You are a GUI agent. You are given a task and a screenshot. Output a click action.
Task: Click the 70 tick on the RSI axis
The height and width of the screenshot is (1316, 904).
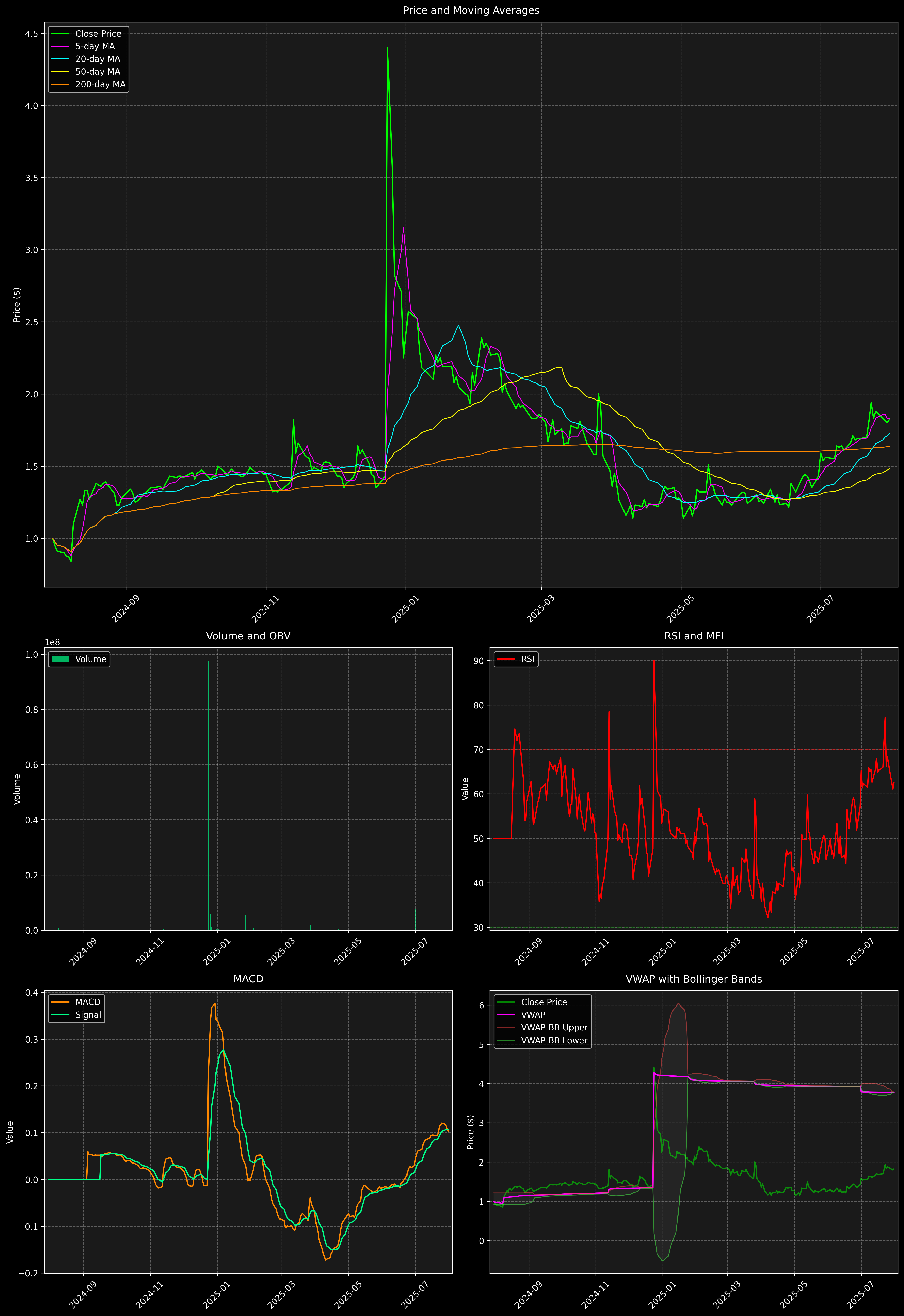click(479, 750)
